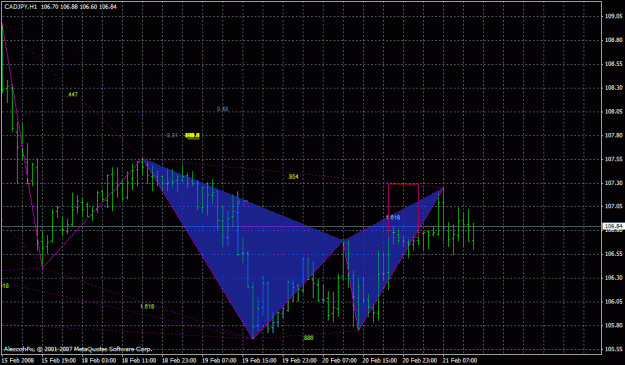Click the .886 ratio label near the bottom

[308, 338]
